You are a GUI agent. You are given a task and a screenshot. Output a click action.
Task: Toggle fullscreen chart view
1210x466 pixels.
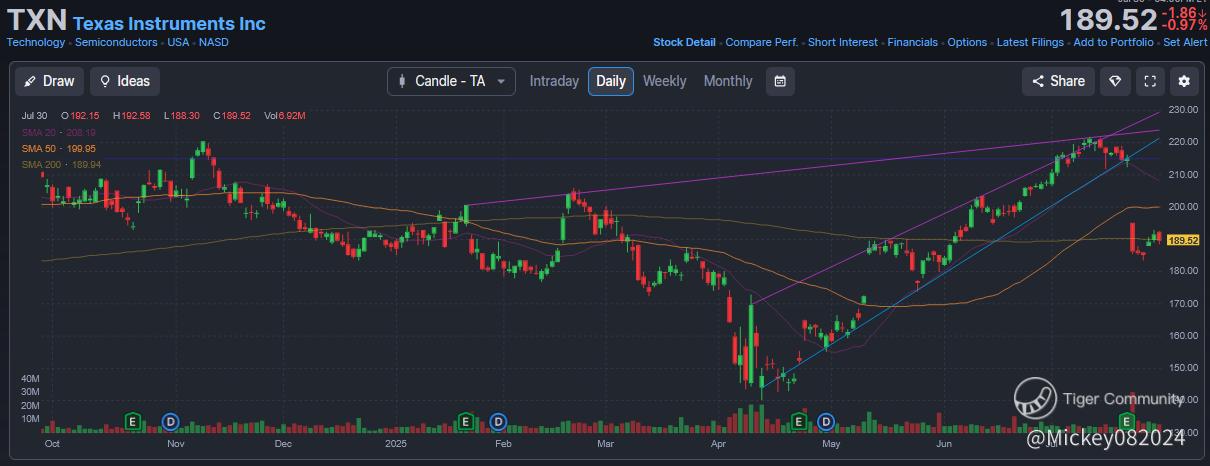pos(1150,81)
